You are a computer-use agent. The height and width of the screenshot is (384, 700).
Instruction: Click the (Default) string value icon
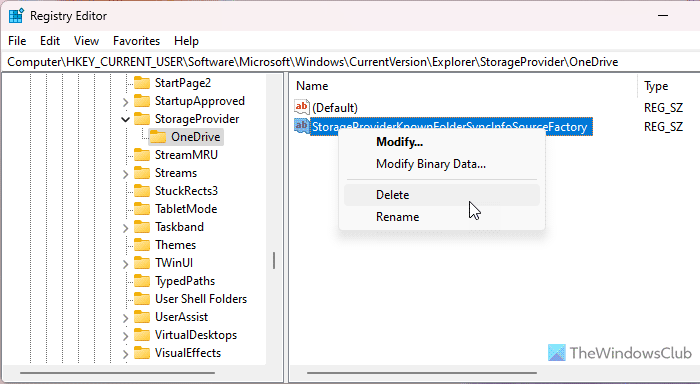[x=302, y=107]
